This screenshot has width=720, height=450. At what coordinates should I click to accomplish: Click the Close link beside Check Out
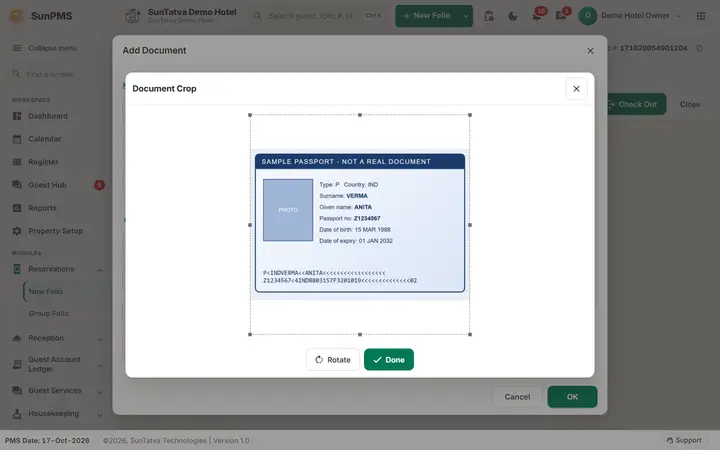(x=690, y=105)
